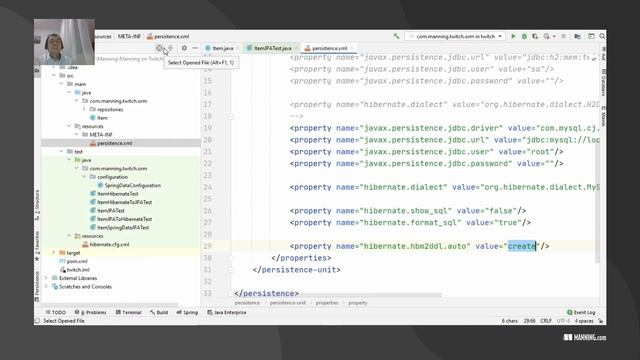The height and width of the screenshot is (360, 640).
Task: Open the Event Log
Action: 581,312
